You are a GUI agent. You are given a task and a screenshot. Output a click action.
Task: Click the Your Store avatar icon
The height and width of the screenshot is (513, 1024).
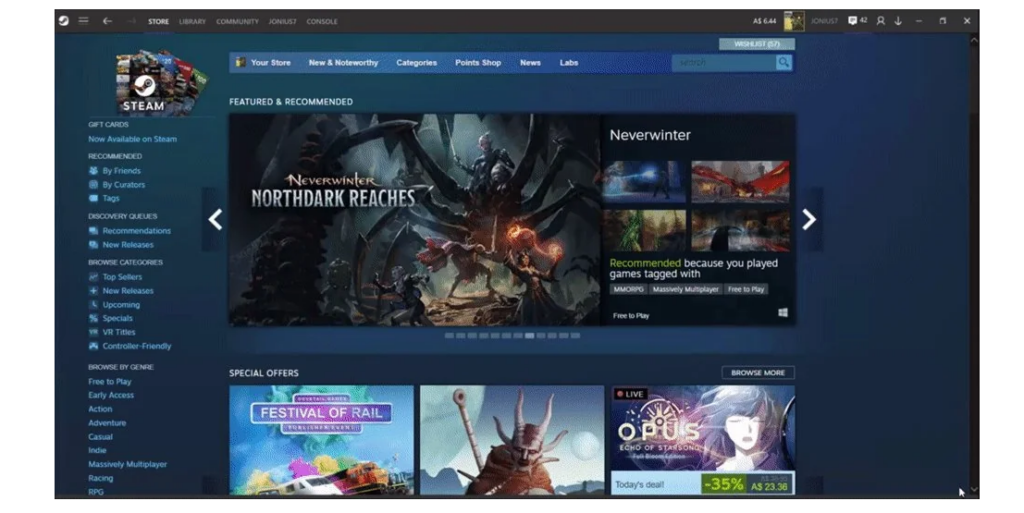click(x=240, y=62)
